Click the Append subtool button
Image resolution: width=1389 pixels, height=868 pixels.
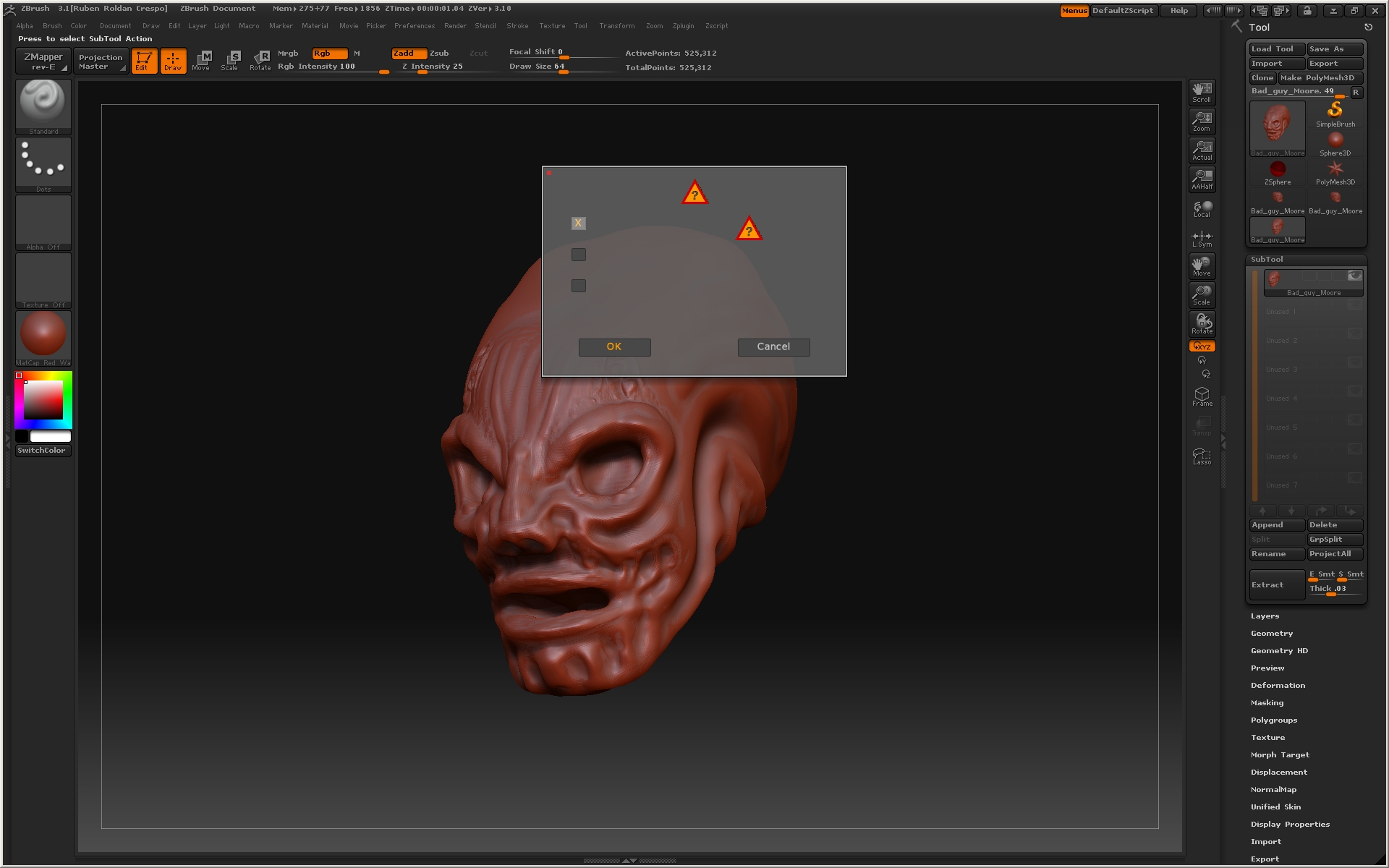pos(1277,525)
